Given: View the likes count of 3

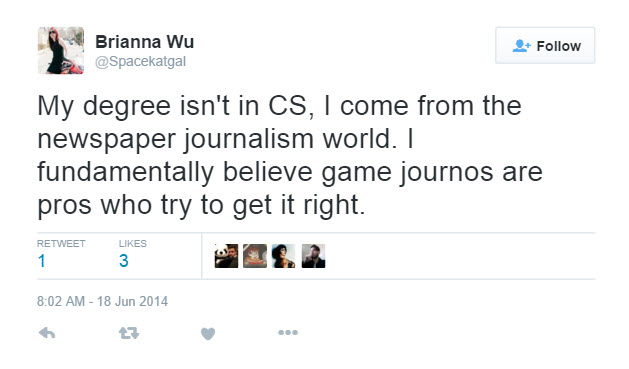Looking at the screenshot, I should coord(124,261).
